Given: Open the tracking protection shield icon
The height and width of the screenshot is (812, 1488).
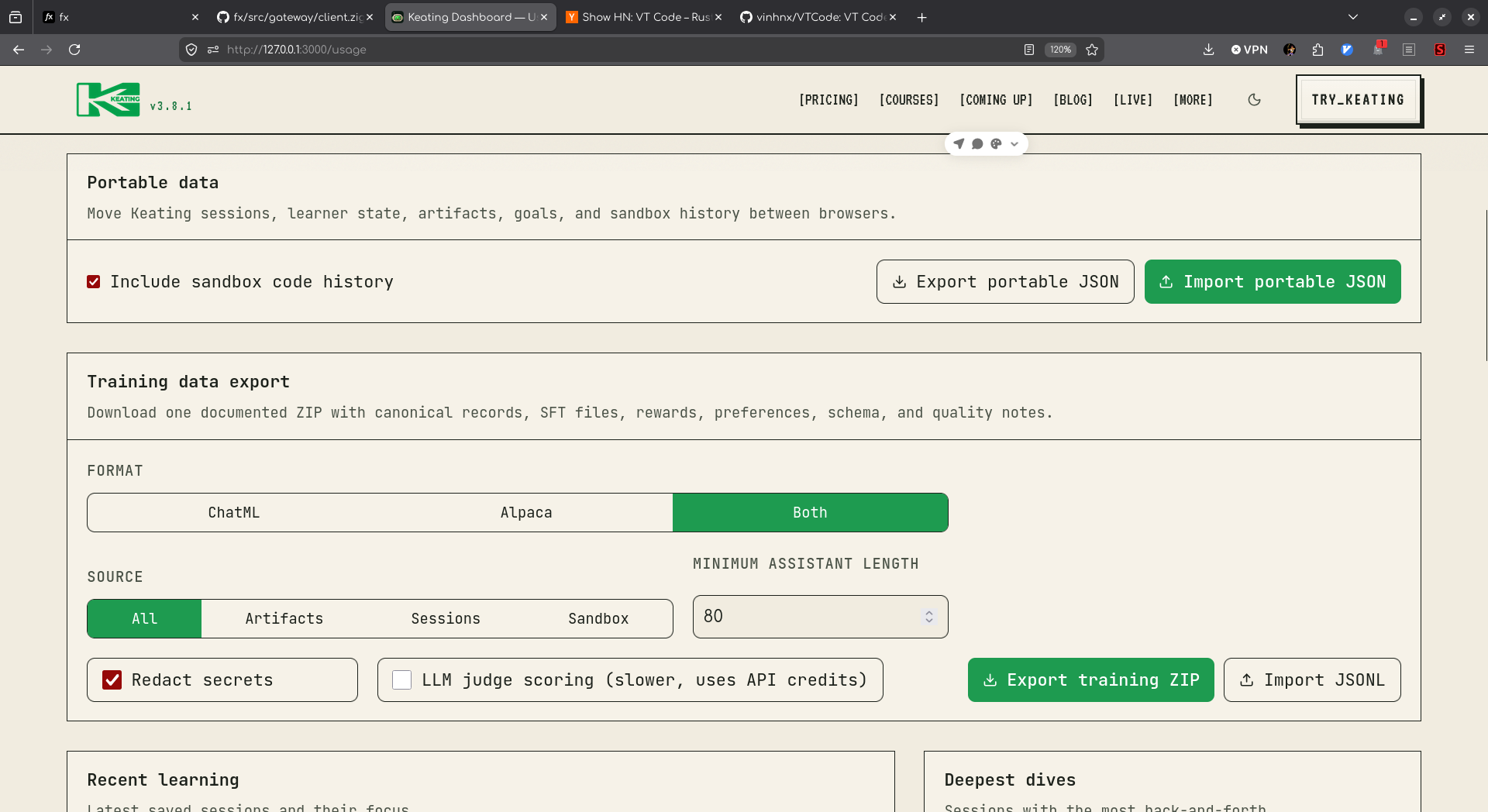Looking at the screenshot, I should tap(191, 50).
